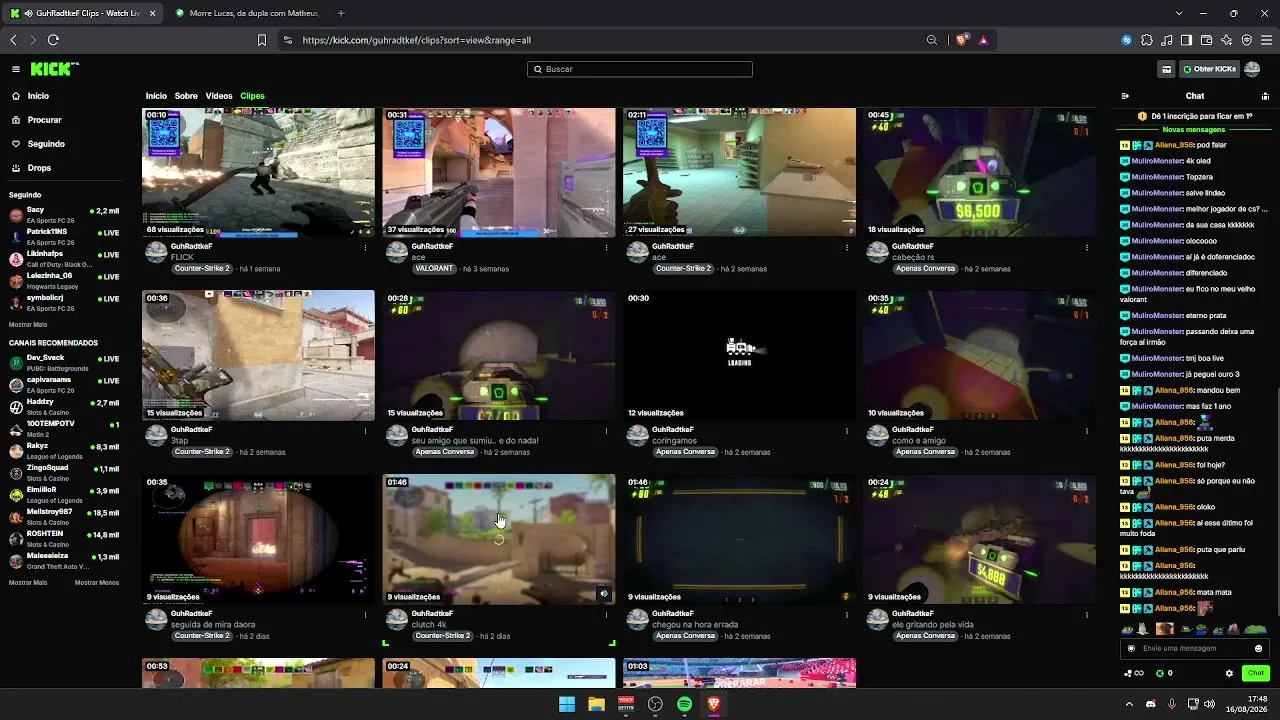Open options menu for the 3tap clip

pos(365,431)
